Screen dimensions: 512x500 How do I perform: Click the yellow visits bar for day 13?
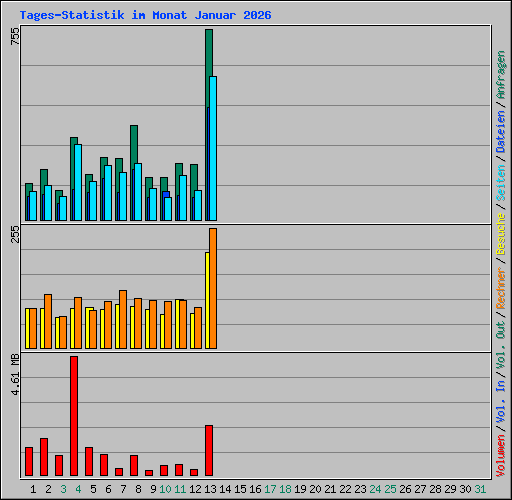[x=207, y=300]
